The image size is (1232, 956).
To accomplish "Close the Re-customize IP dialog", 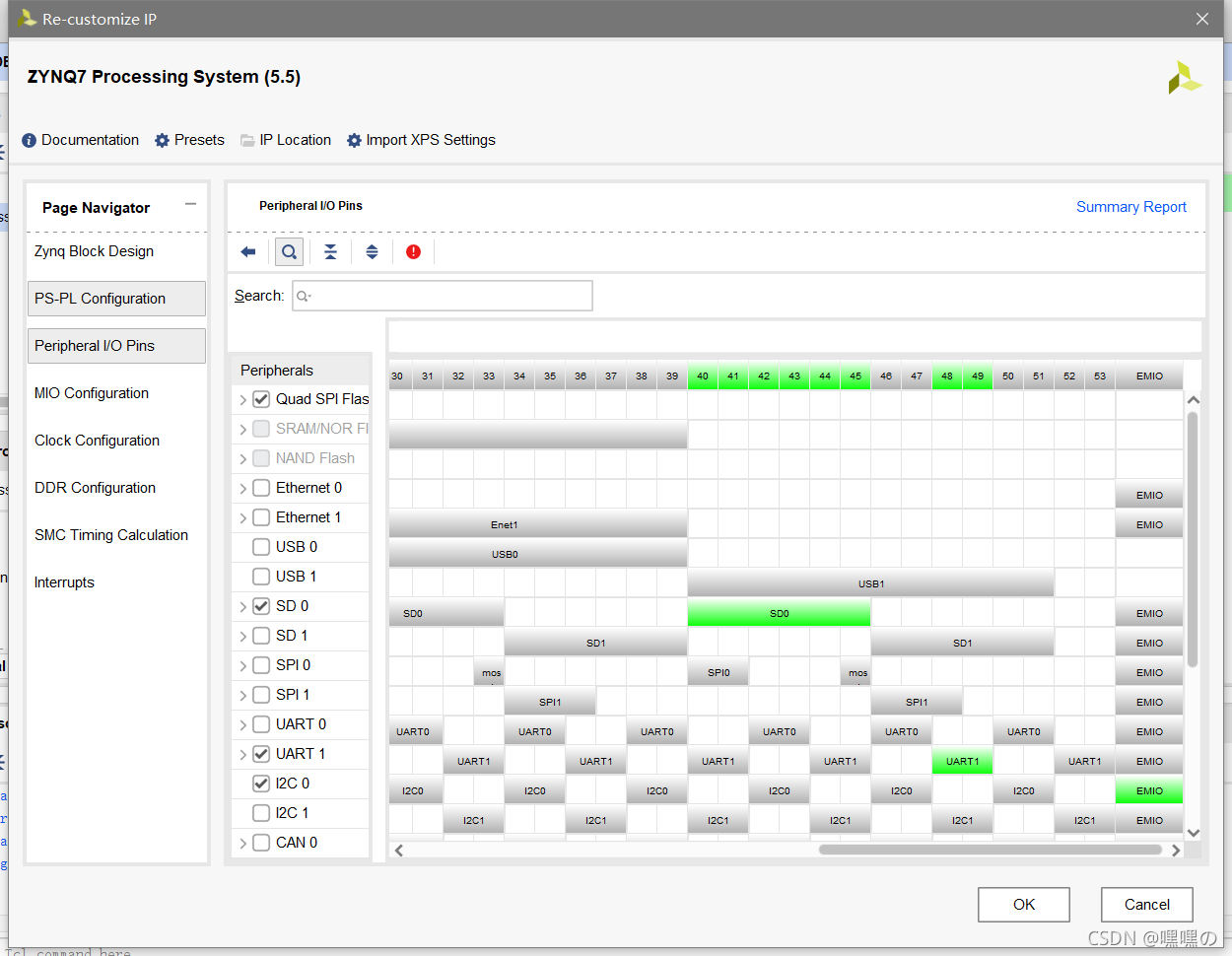I will click(1201, 19).
